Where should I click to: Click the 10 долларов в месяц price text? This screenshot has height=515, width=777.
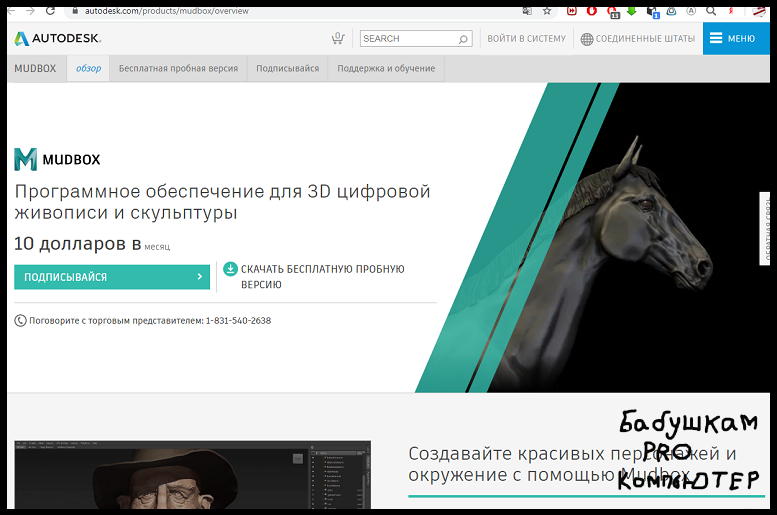(92, 244)
